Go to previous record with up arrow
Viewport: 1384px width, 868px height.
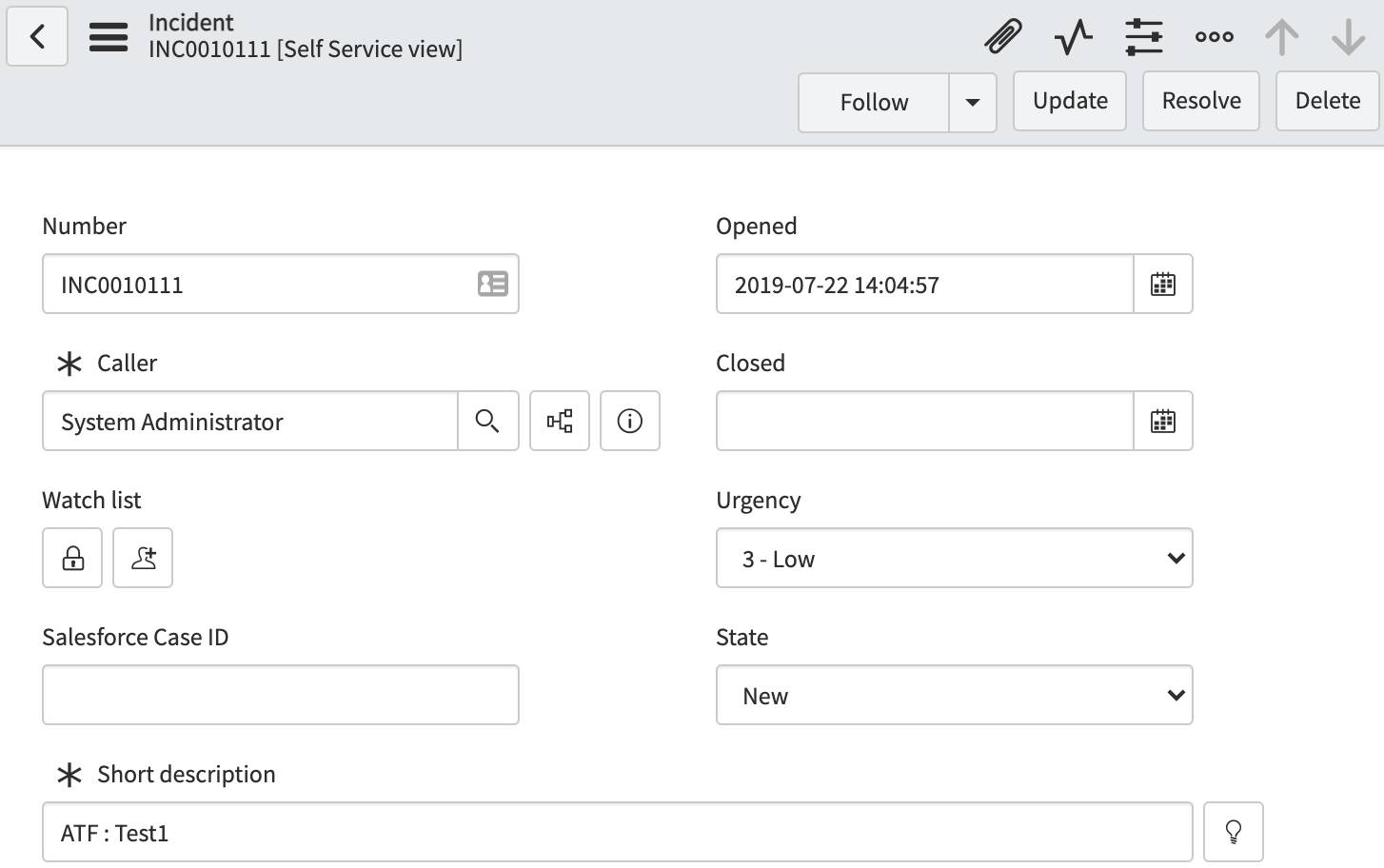point(1282,37)
